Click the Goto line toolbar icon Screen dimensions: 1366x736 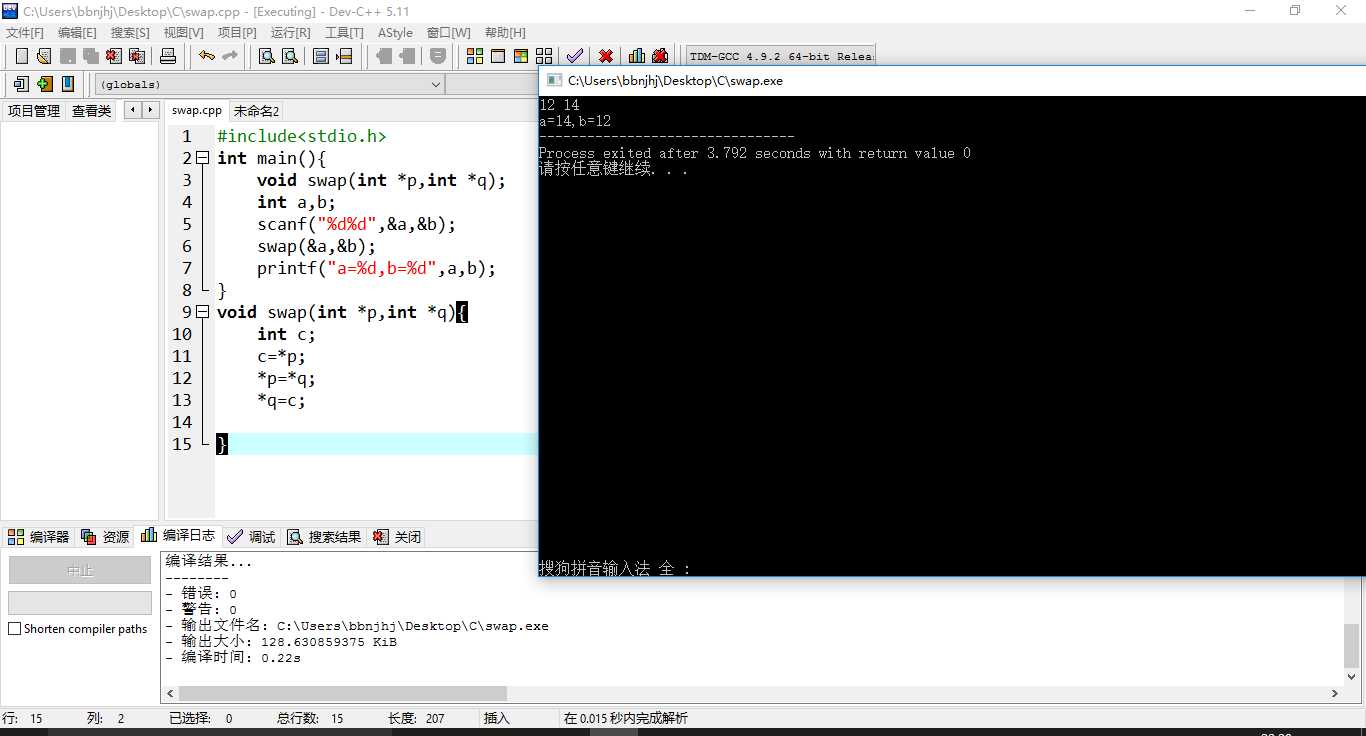click(344, 56)
